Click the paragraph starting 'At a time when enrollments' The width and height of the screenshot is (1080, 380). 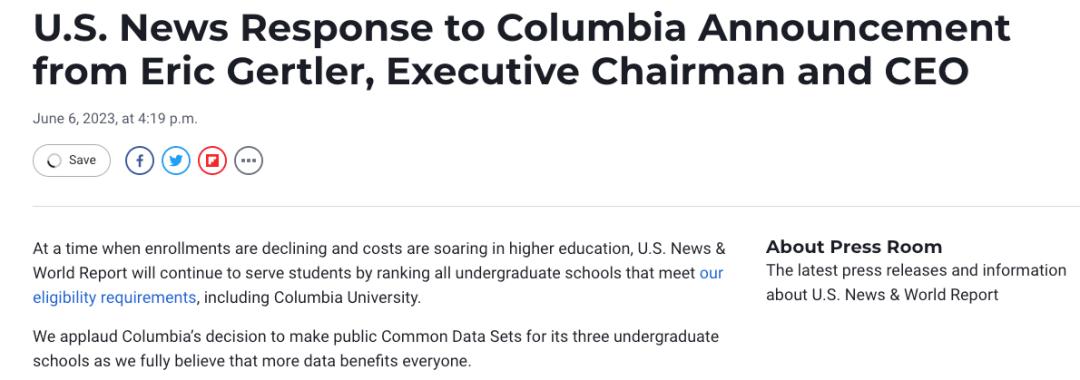click(379, 273)
